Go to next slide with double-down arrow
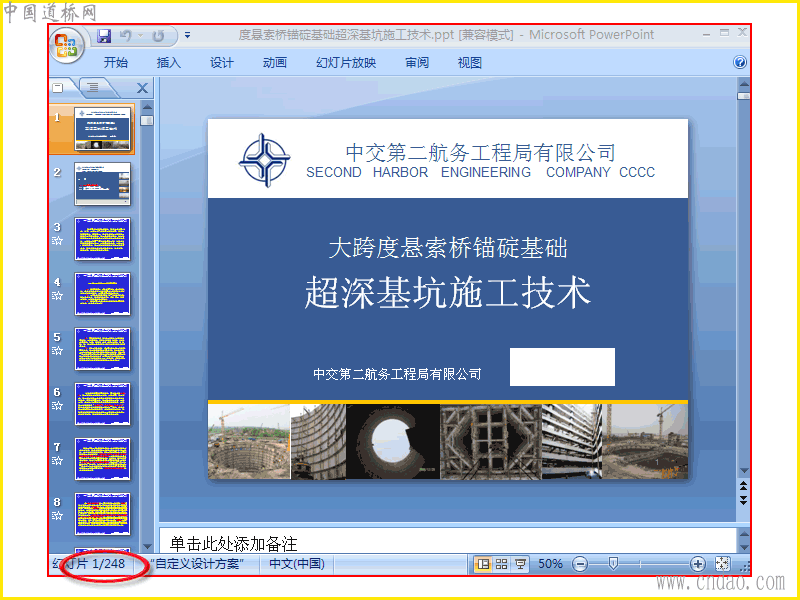The height and width of the screenshot is (600, 800). point(744,500)
